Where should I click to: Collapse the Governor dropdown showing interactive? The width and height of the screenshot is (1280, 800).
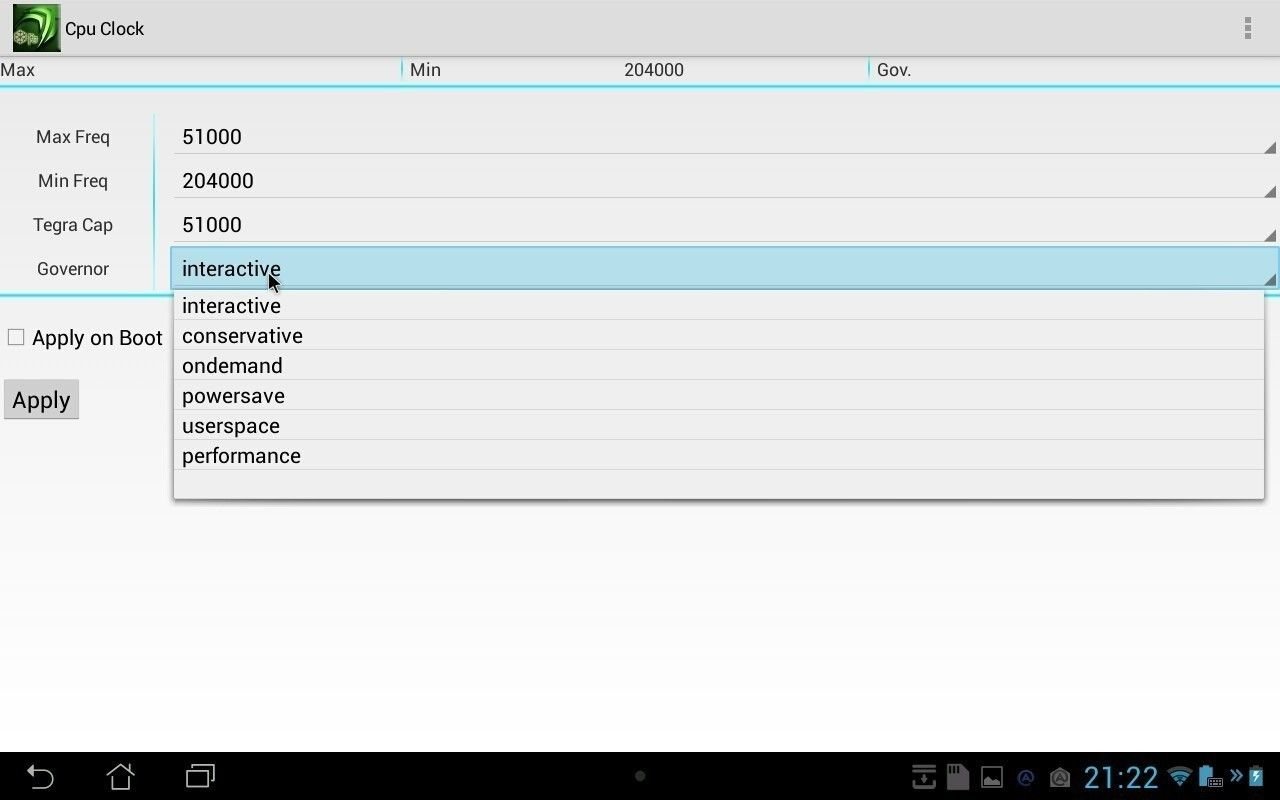[725, 268]
